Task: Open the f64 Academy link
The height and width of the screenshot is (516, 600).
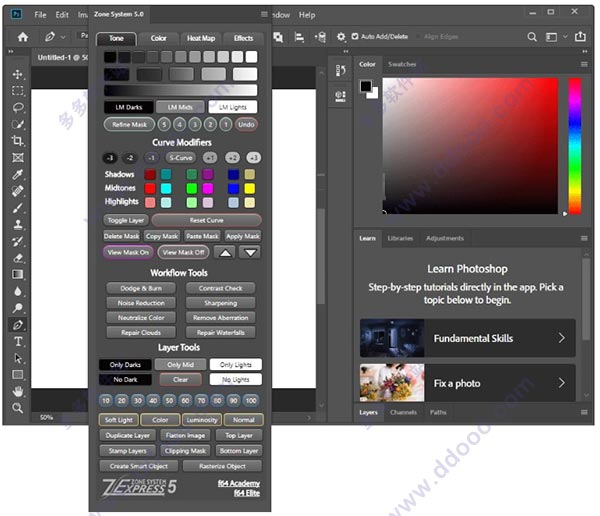Action: point(239,483)
